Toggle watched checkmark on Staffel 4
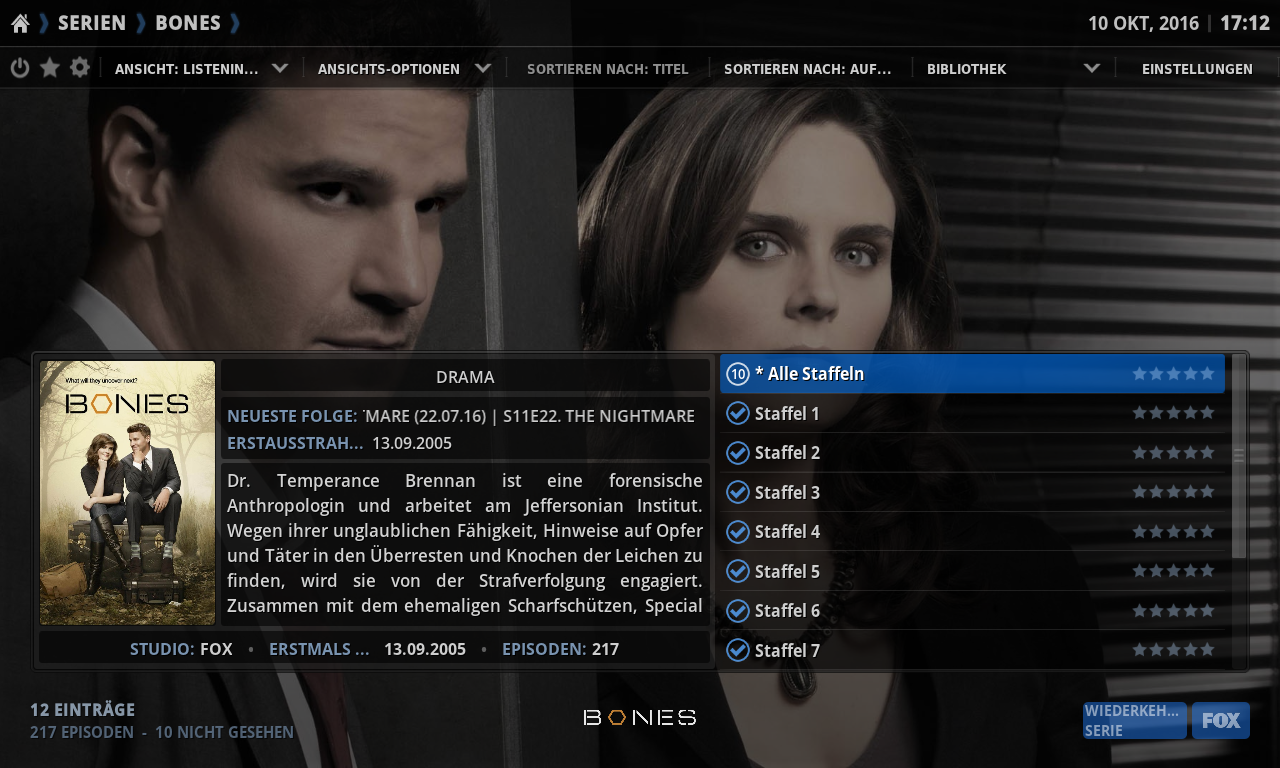Screen dimensions: 1280x768 tap(738, 531)
